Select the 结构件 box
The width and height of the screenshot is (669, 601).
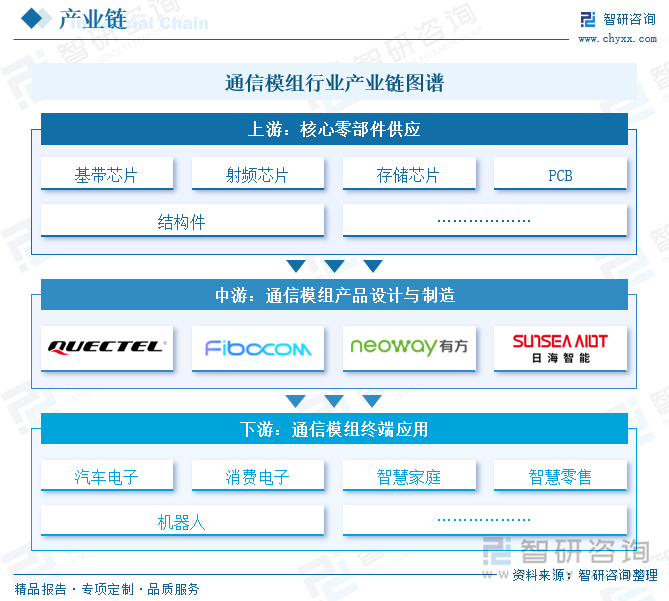click(x=182, y=220)
